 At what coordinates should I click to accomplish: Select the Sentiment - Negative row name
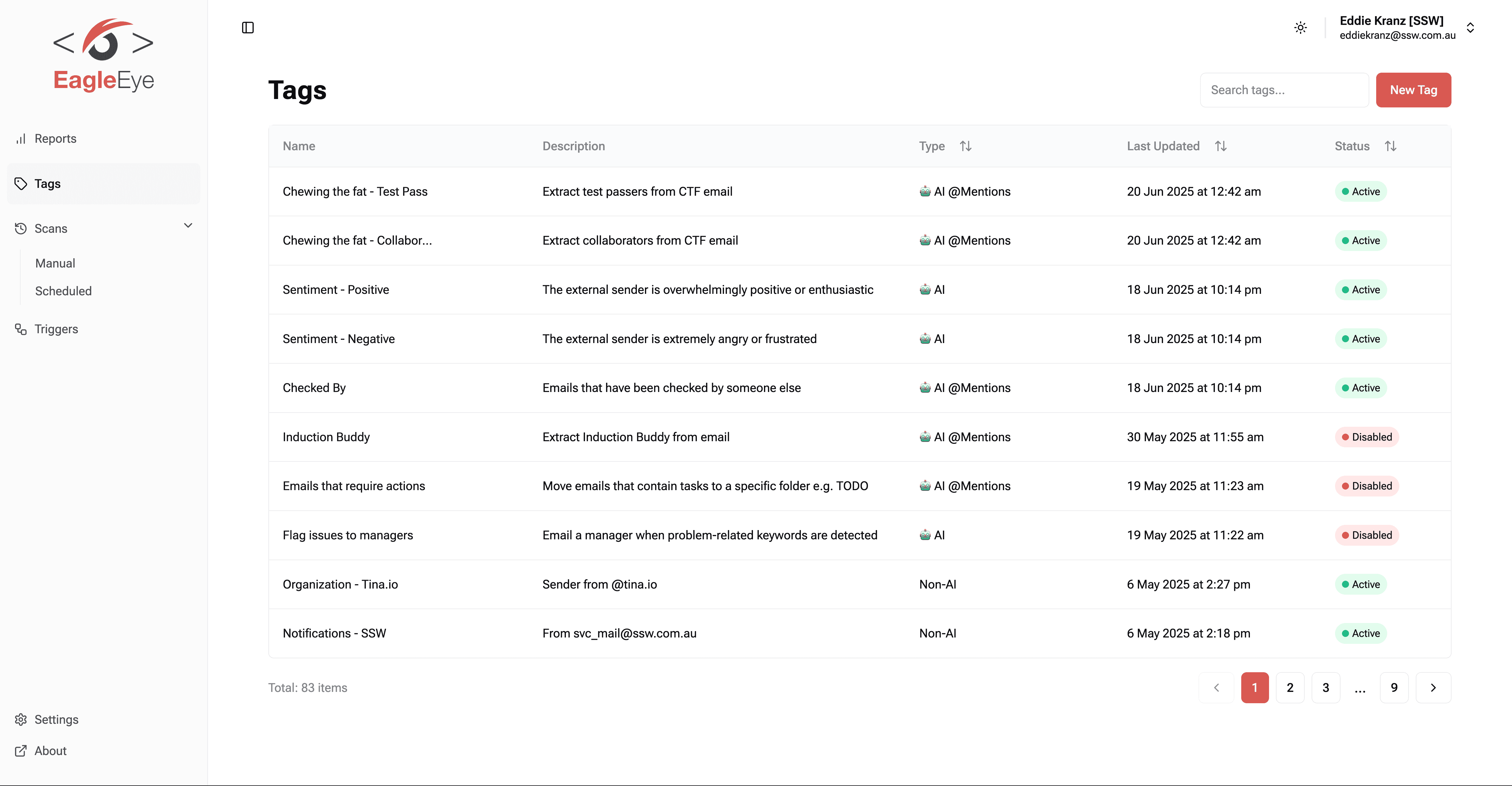(339, 339)
